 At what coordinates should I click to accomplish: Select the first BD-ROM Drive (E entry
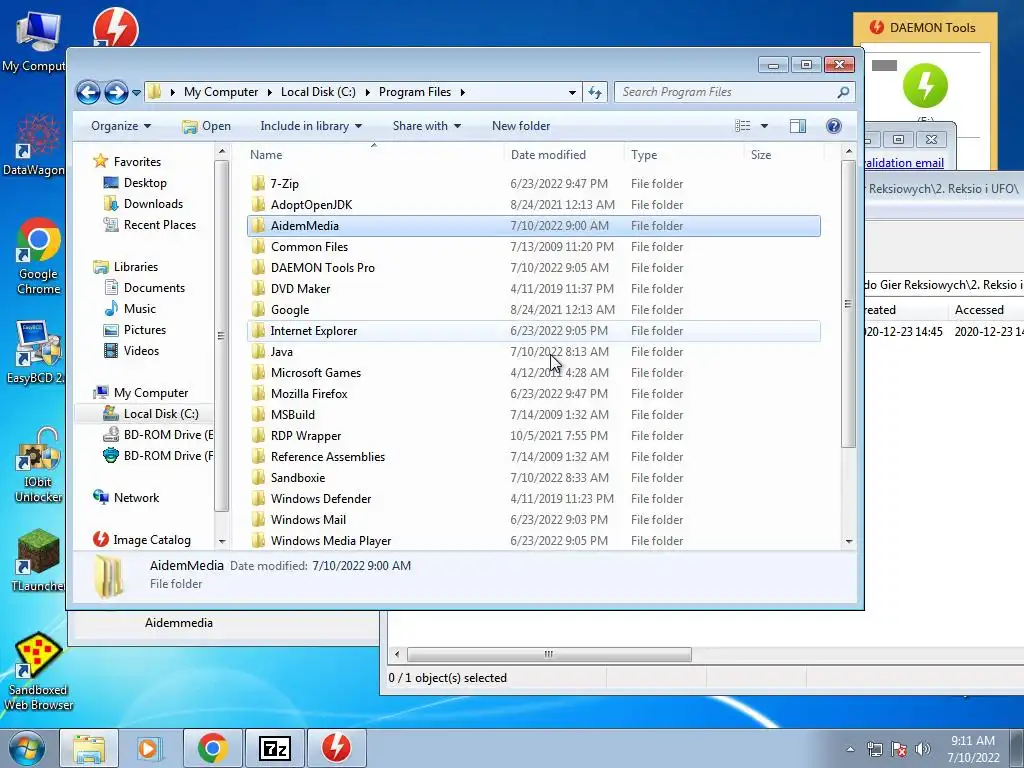click(x=158, y=435)
